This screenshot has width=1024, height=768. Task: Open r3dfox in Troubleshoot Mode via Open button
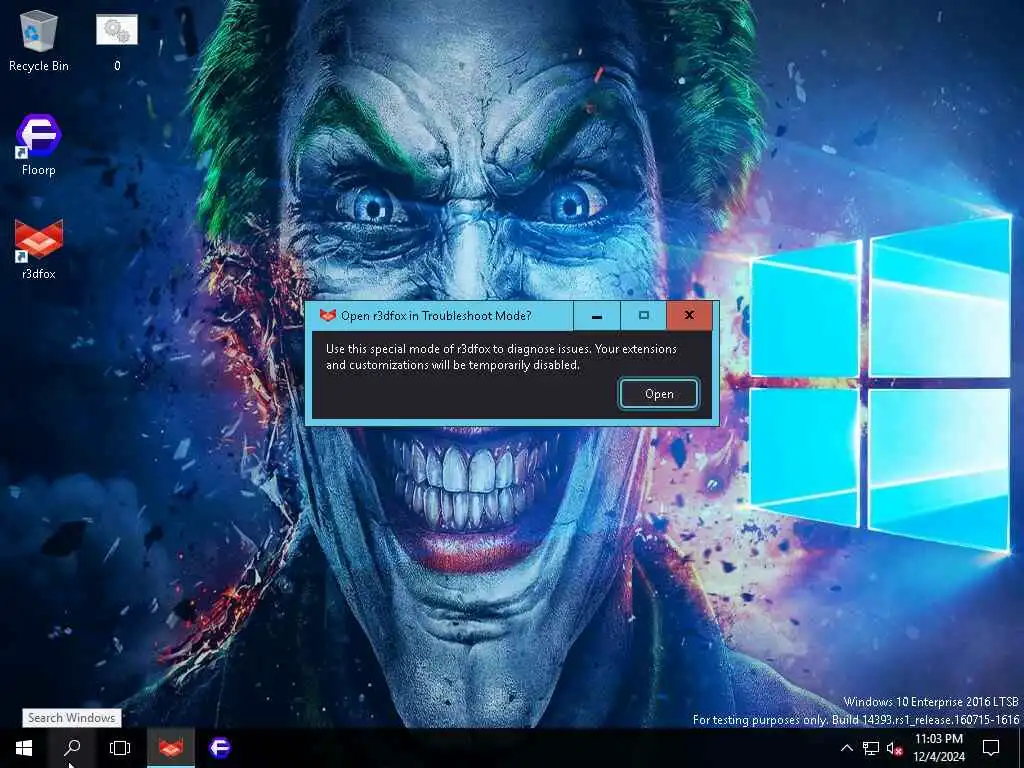pyautogui.click(x=659, y=394)
